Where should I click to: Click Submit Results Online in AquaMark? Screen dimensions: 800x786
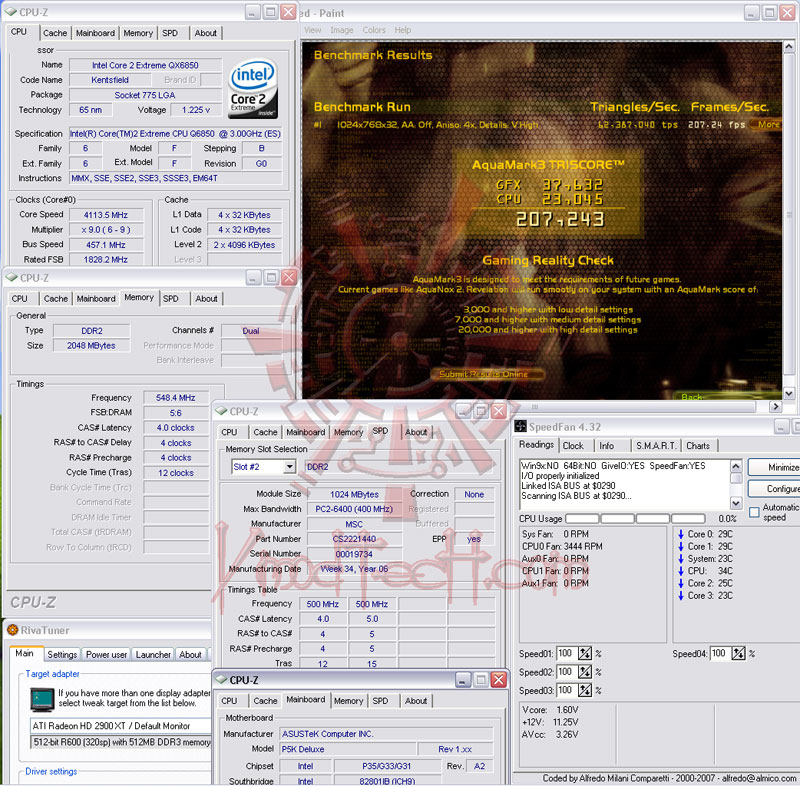click(483, 374)
